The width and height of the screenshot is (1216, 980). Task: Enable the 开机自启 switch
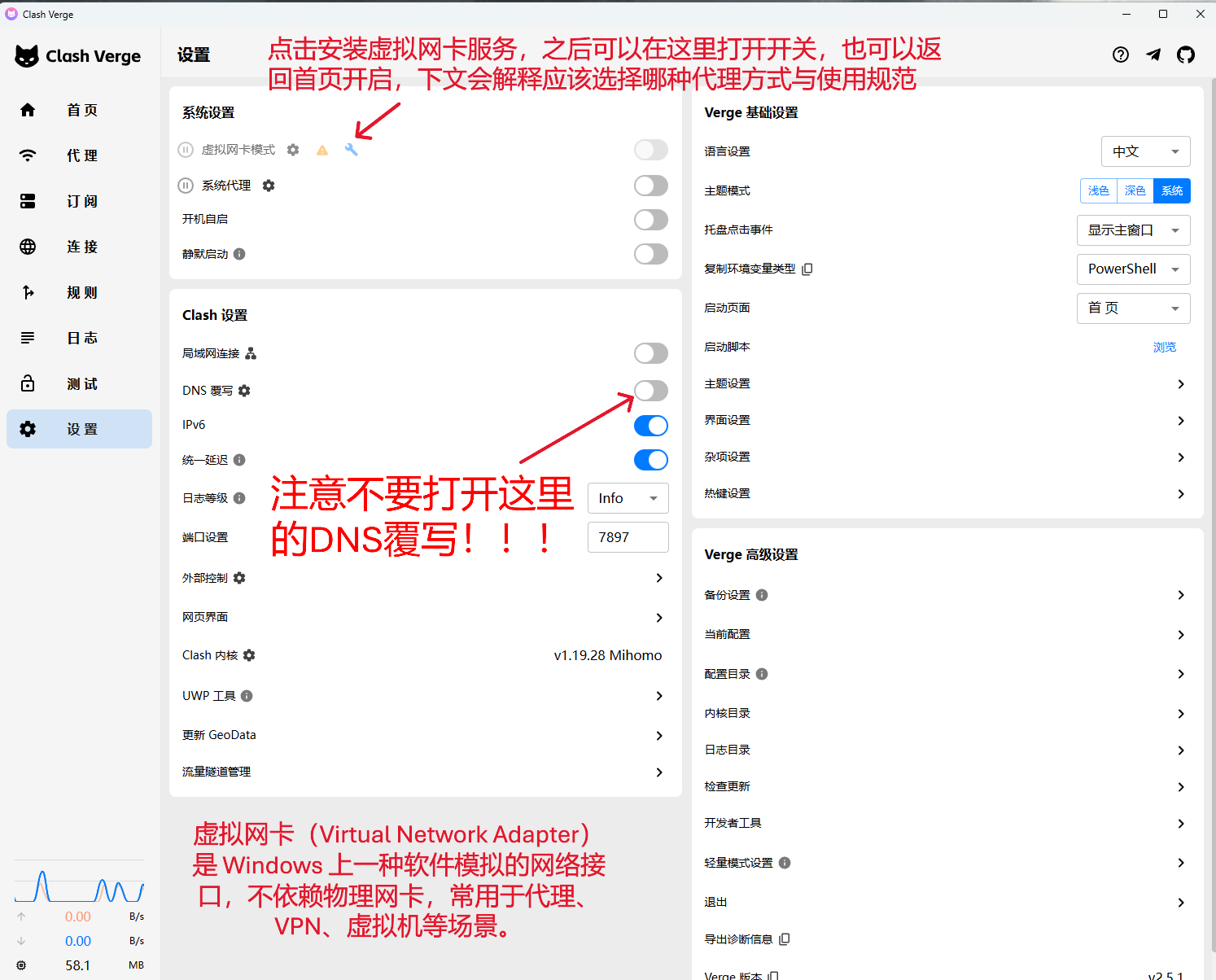[x=651, y=220]
